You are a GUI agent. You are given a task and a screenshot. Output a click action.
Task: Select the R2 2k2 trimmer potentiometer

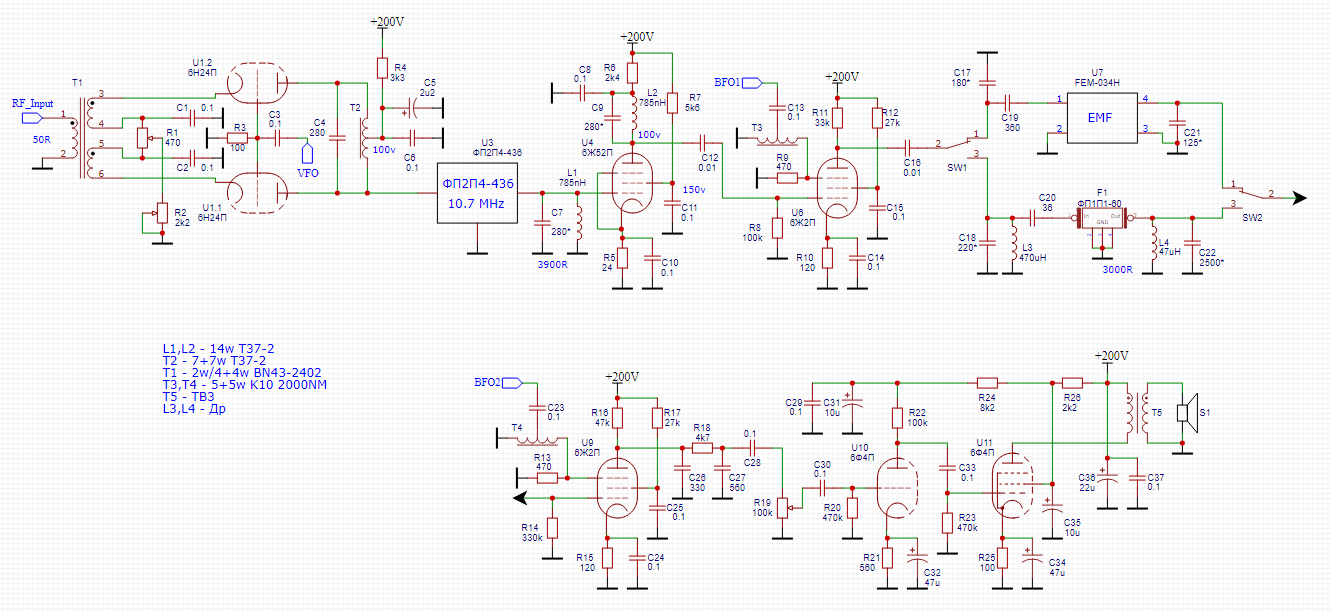click(160, 213)
